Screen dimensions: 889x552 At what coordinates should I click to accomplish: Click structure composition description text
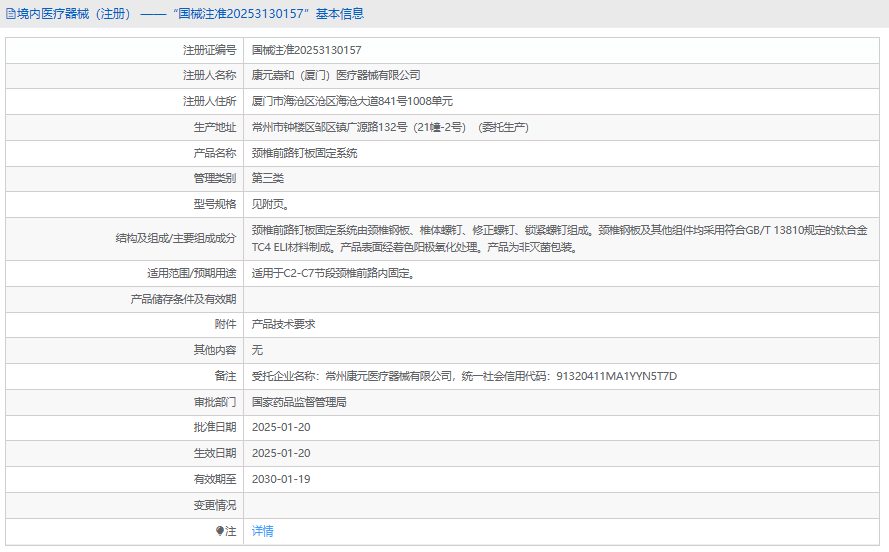[x=560, y=239]
